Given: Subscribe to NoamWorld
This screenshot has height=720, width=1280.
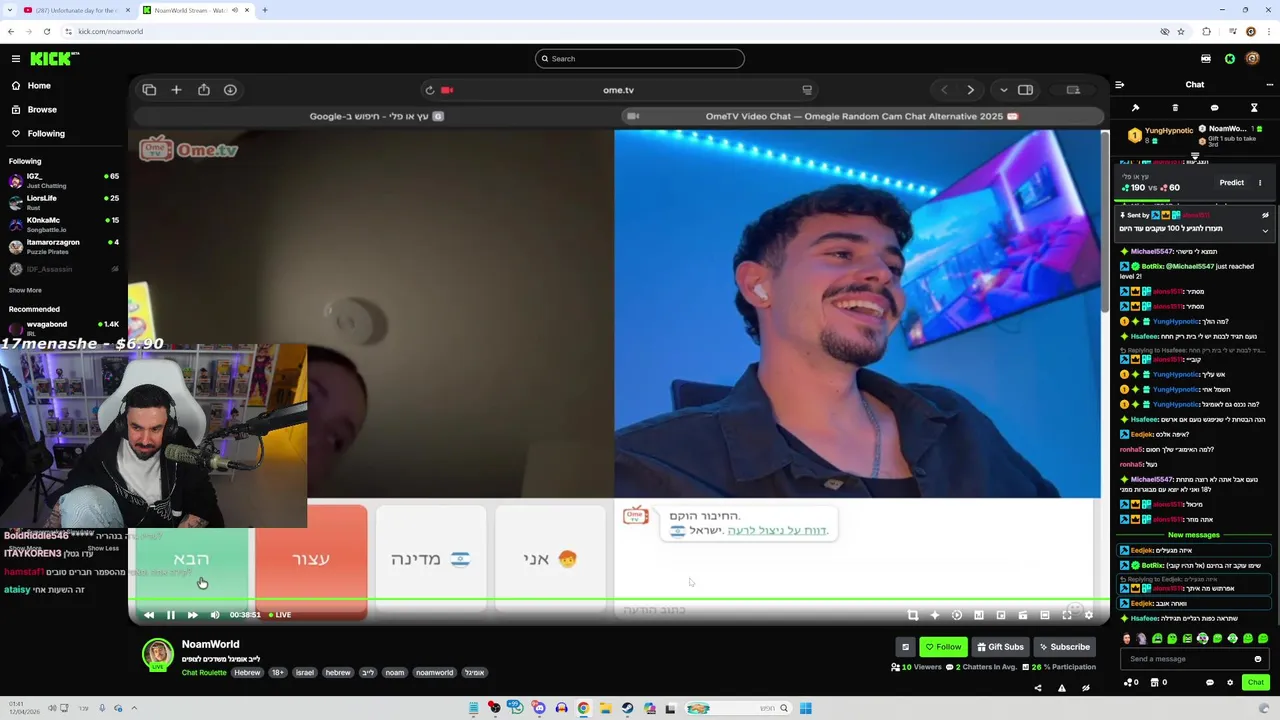Looking at the screenshot, I should tap(1063, 647).
